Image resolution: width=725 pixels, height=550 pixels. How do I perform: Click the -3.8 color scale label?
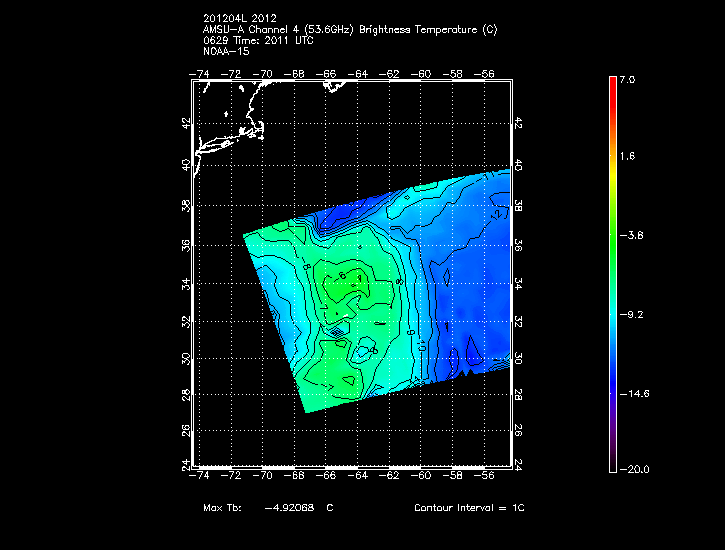point(633,235)
